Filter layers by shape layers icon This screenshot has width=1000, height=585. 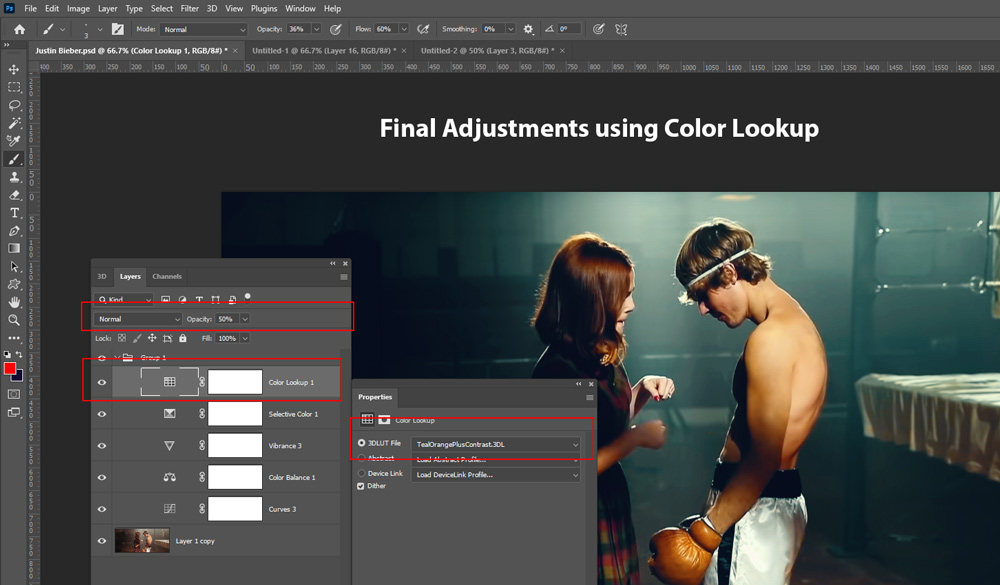click(216, 299)
